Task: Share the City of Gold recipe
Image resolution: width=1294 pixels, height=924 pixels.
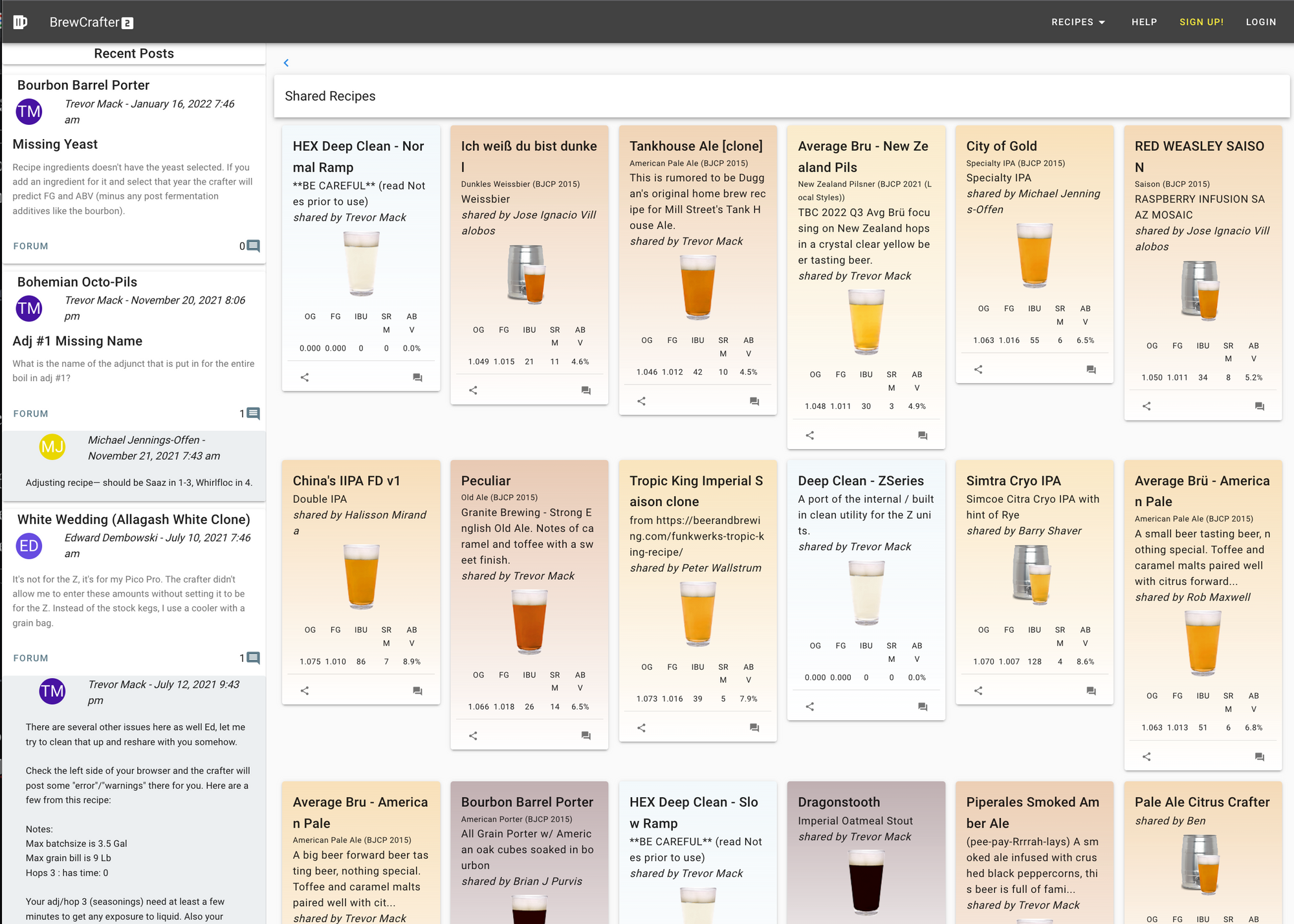Action: tap(978, 369)
